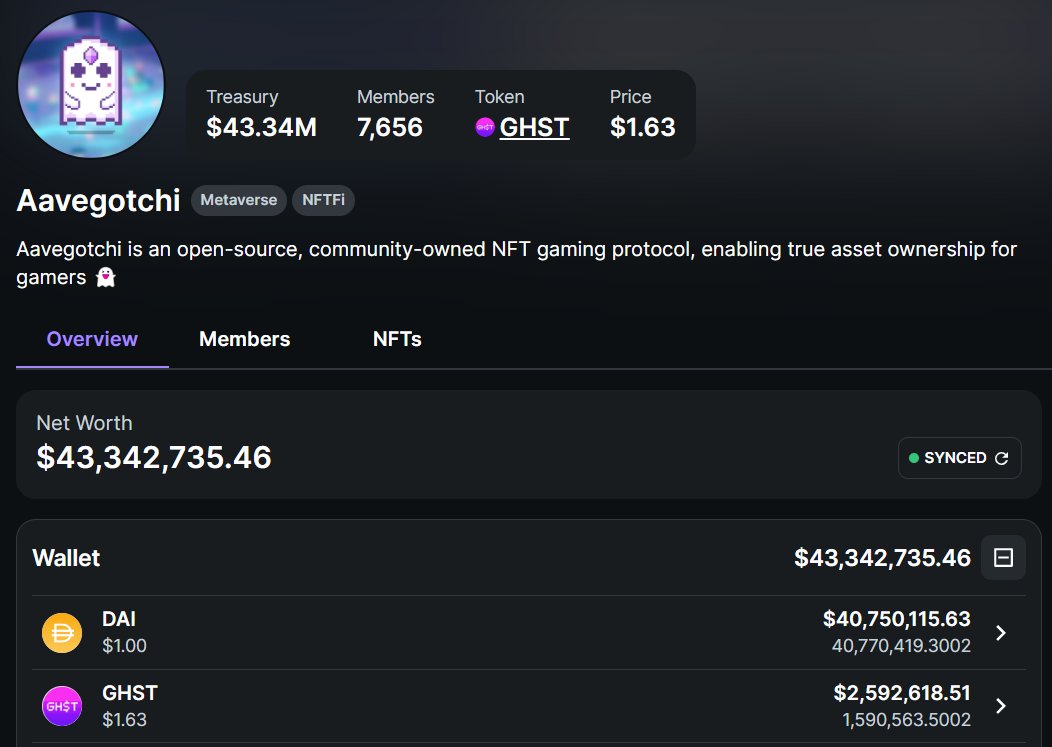The width and height of the screenshot is (1052, 747).
Task: Click the small GHST token icon beside the link
Action: pyautogui.click(x=484, y=127)
